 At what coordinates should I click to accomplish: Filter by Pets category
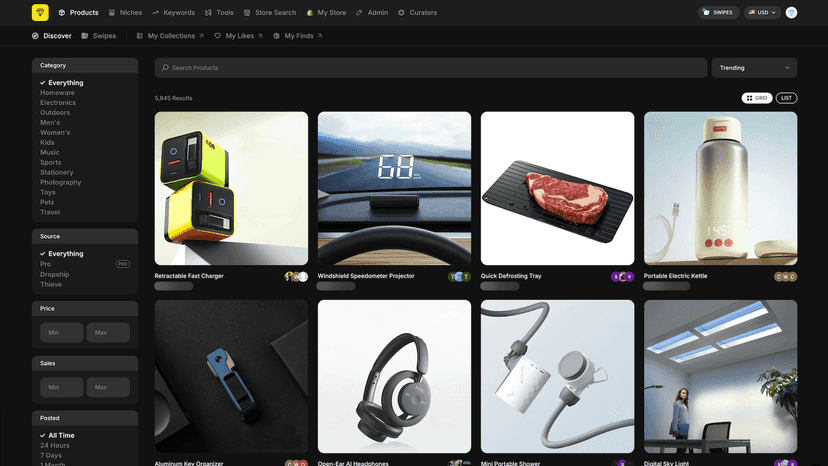click(x=47, y=202)
